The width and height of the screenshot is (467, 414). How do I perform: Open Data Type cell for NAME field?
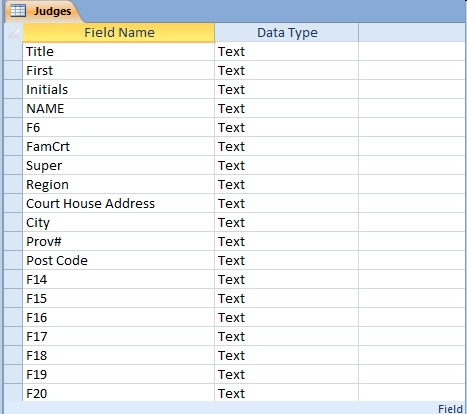pyautogui.click(x=287, y=108)
